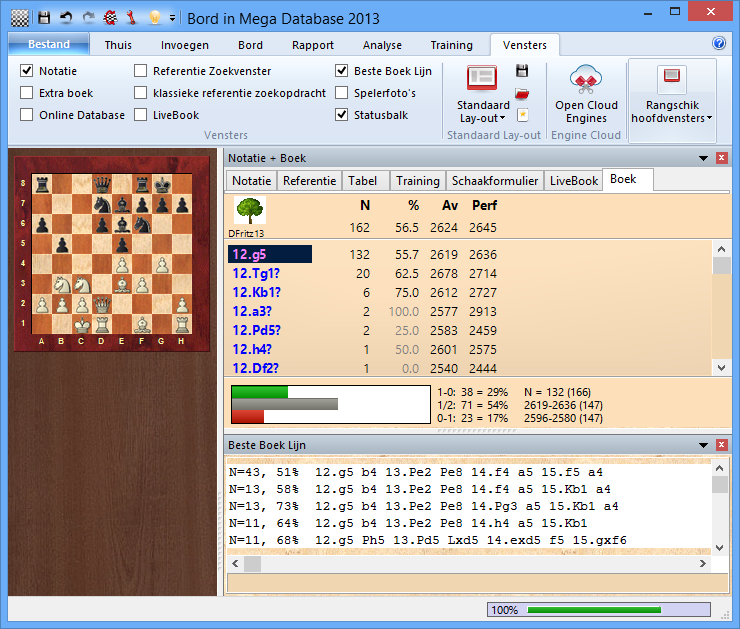Select line ending 15.gxf6
This screenshot has width=740, height=629.
[x=428, y=540]
